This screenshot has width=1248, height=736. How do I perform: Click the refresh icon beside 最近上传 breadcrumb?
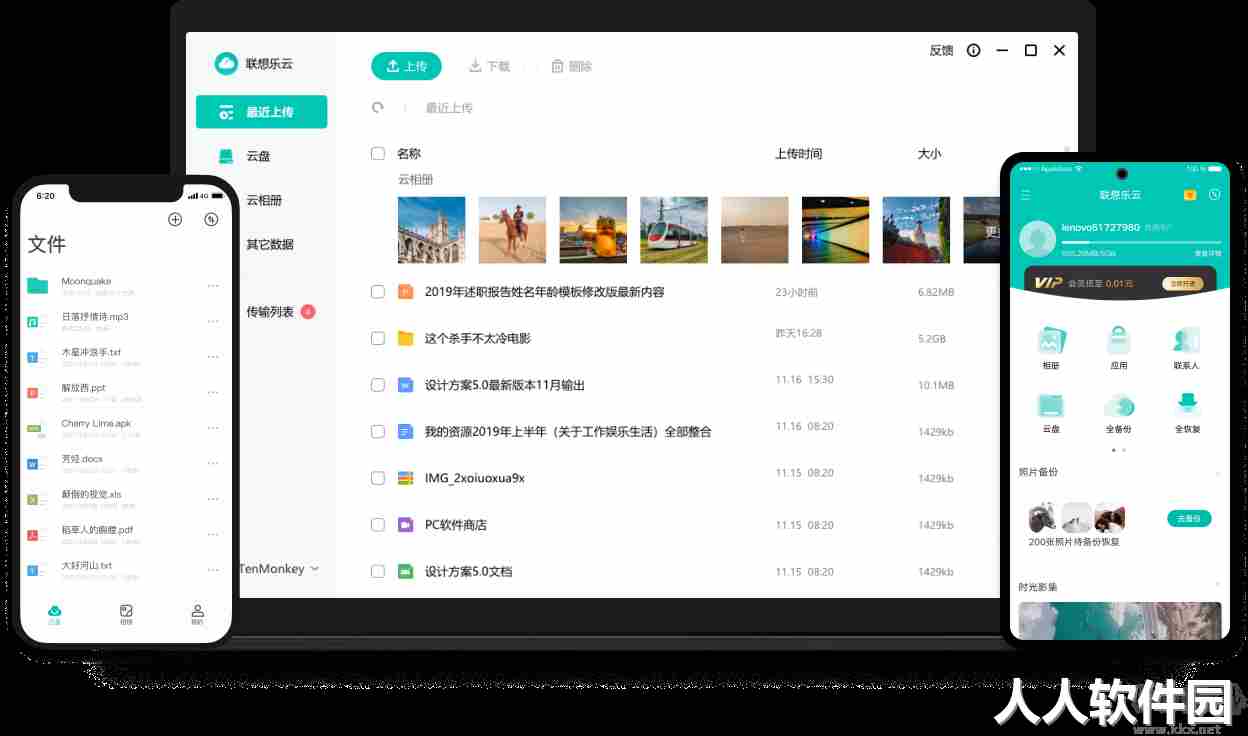pos(377,107)
